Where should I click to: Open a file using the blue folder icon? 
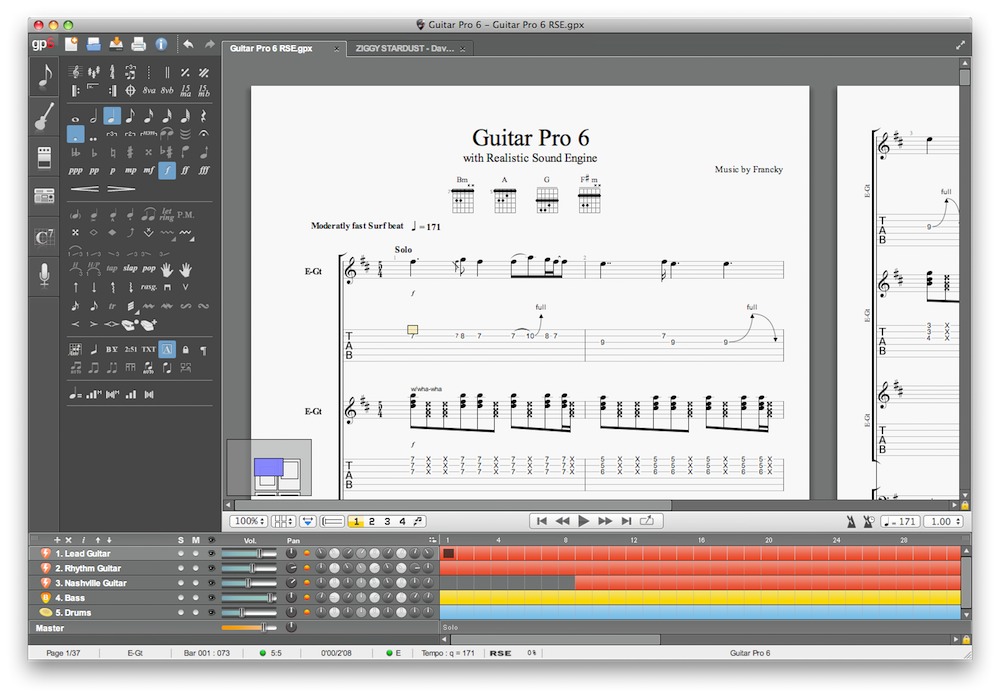click(94, 44)
